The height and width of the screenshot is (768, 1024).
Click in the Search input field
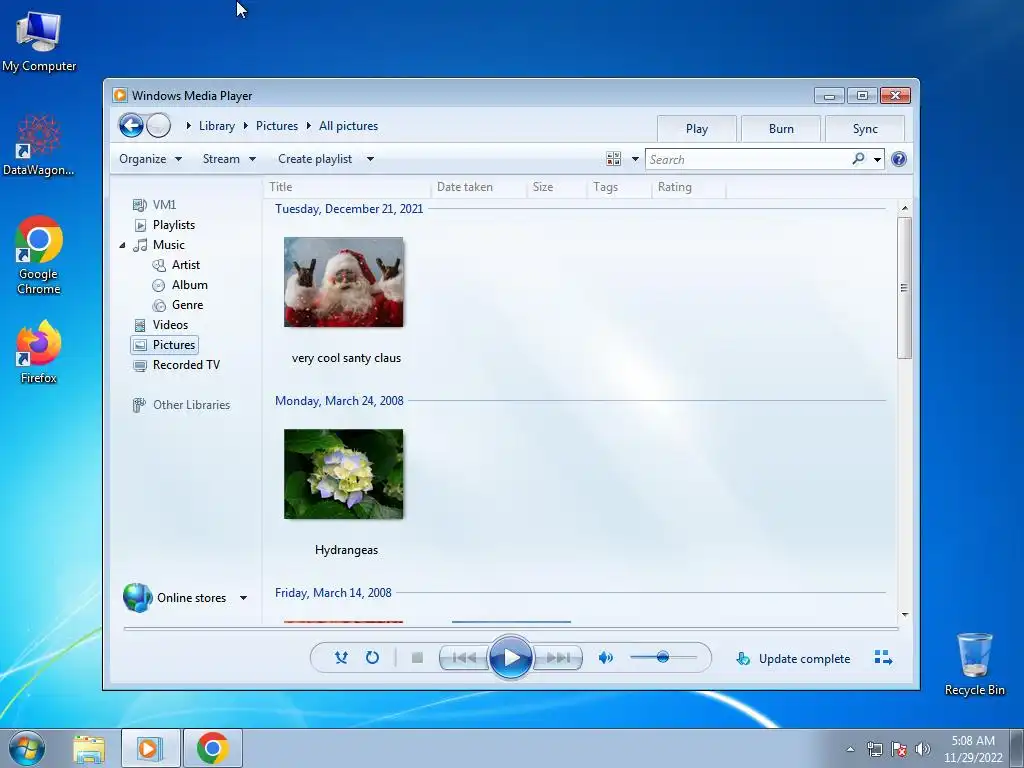coord(748,159)
